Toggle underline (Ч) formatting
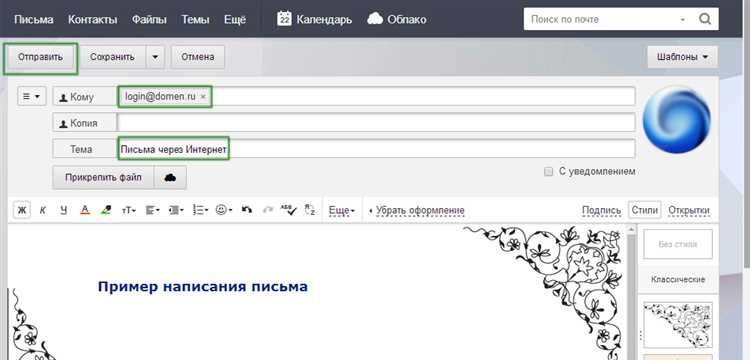The image size is (750, 360). tap(64, 210)
